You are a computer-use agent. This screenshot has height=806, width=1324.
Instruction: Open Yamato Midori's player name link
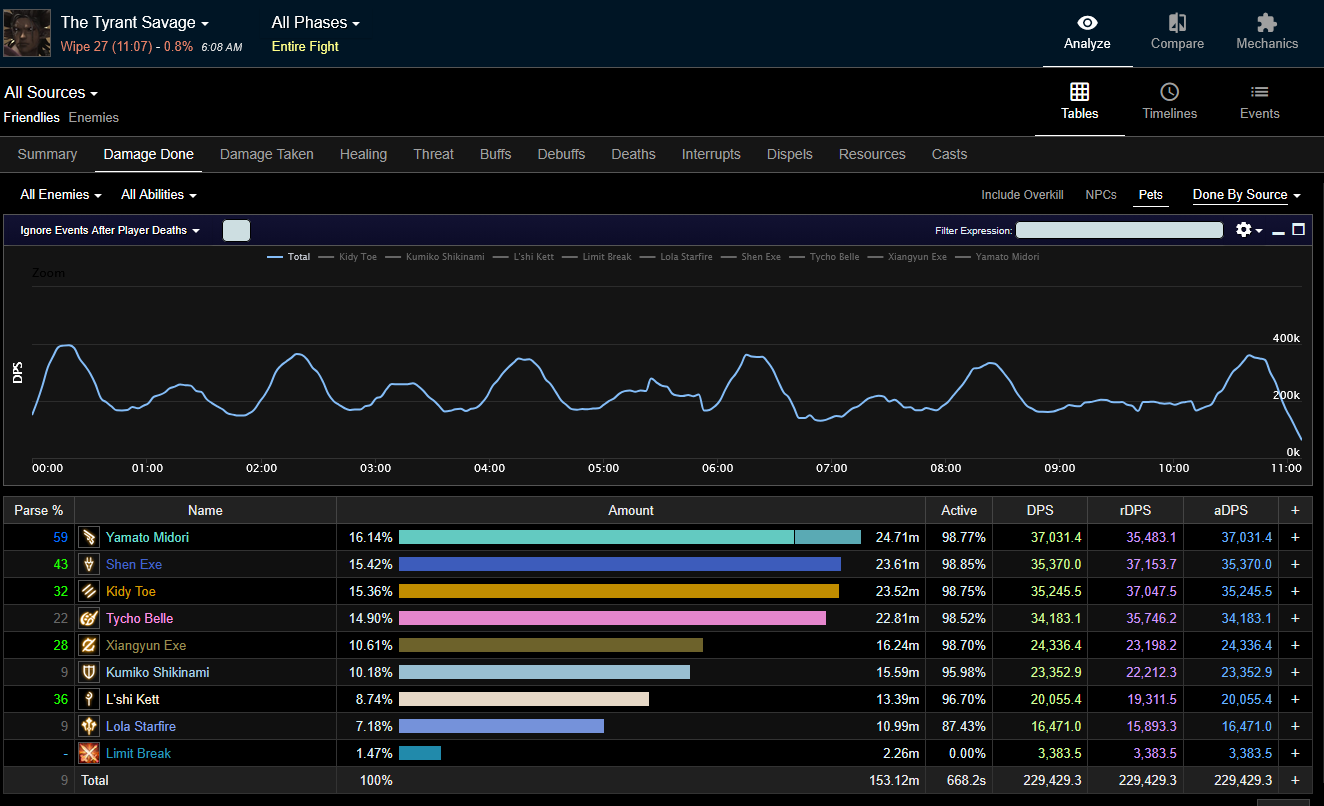pos(147,537)
